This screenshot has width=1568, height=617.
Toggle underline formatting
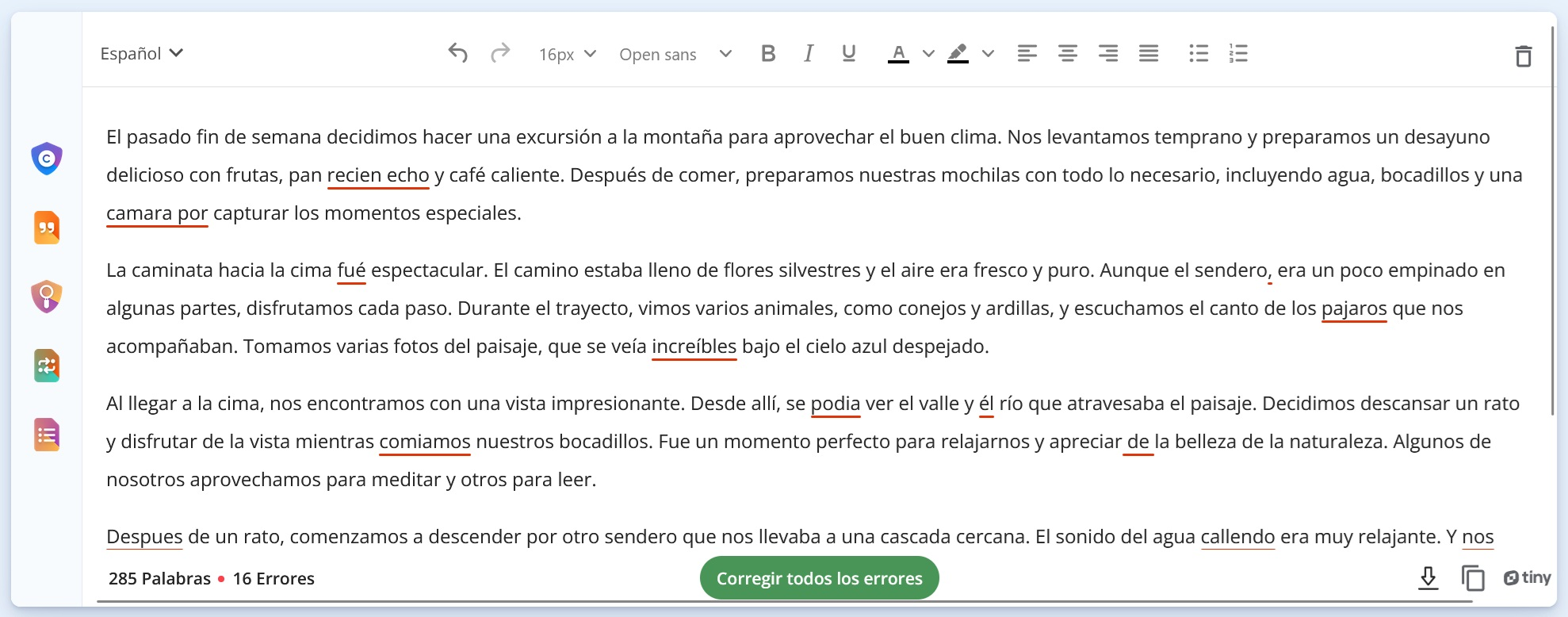pyautogui.click(x=848, y=53)
